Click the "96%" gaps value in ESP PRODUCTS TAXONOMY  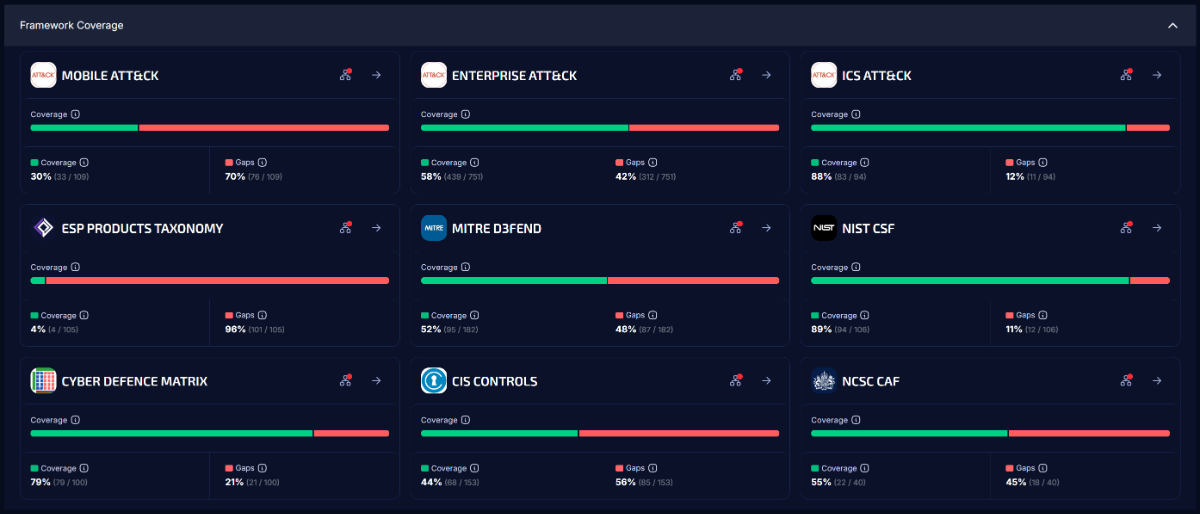coord(235,329)
